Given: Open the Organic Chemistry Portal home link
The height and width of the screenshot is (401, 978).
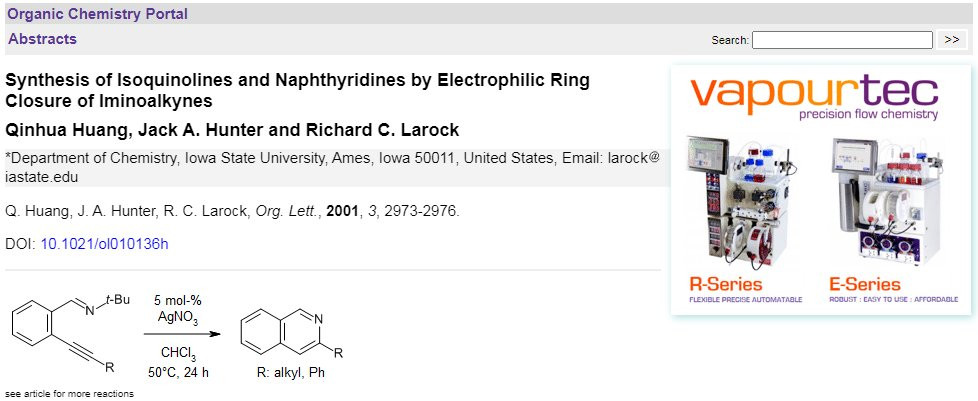Looking at the screenshot, I should [x=97, y=14].
